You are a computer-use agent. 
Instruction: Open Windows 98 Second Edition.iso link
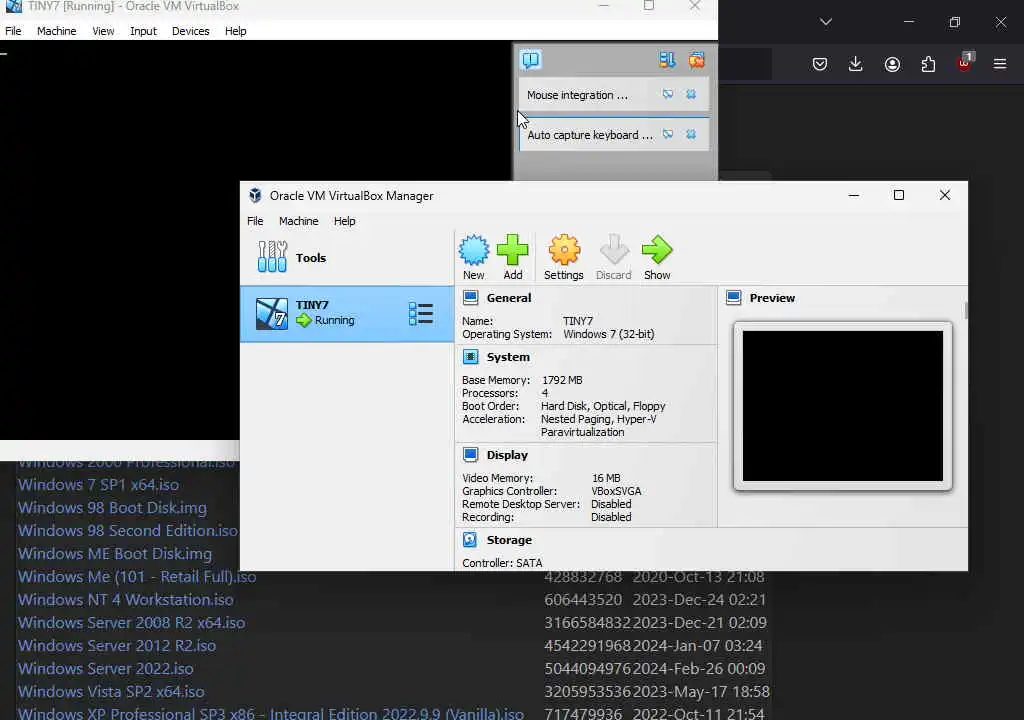point(128,531)
